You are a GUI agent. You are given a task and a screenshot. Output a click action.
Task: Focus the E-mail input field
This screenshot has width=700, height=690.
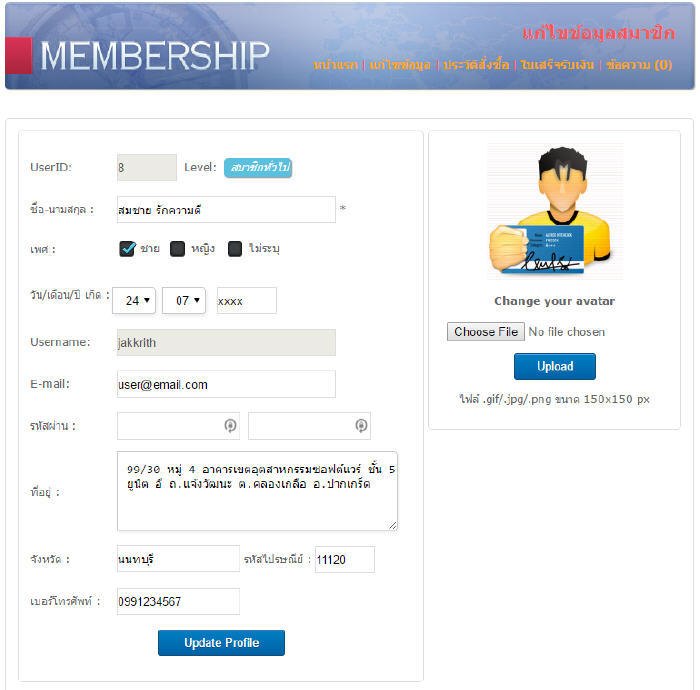(x=226, y=385)
